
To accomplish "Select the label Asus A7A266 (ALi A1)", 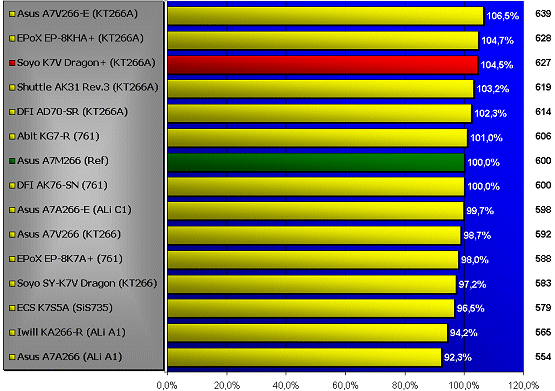I will coord(69,356).
